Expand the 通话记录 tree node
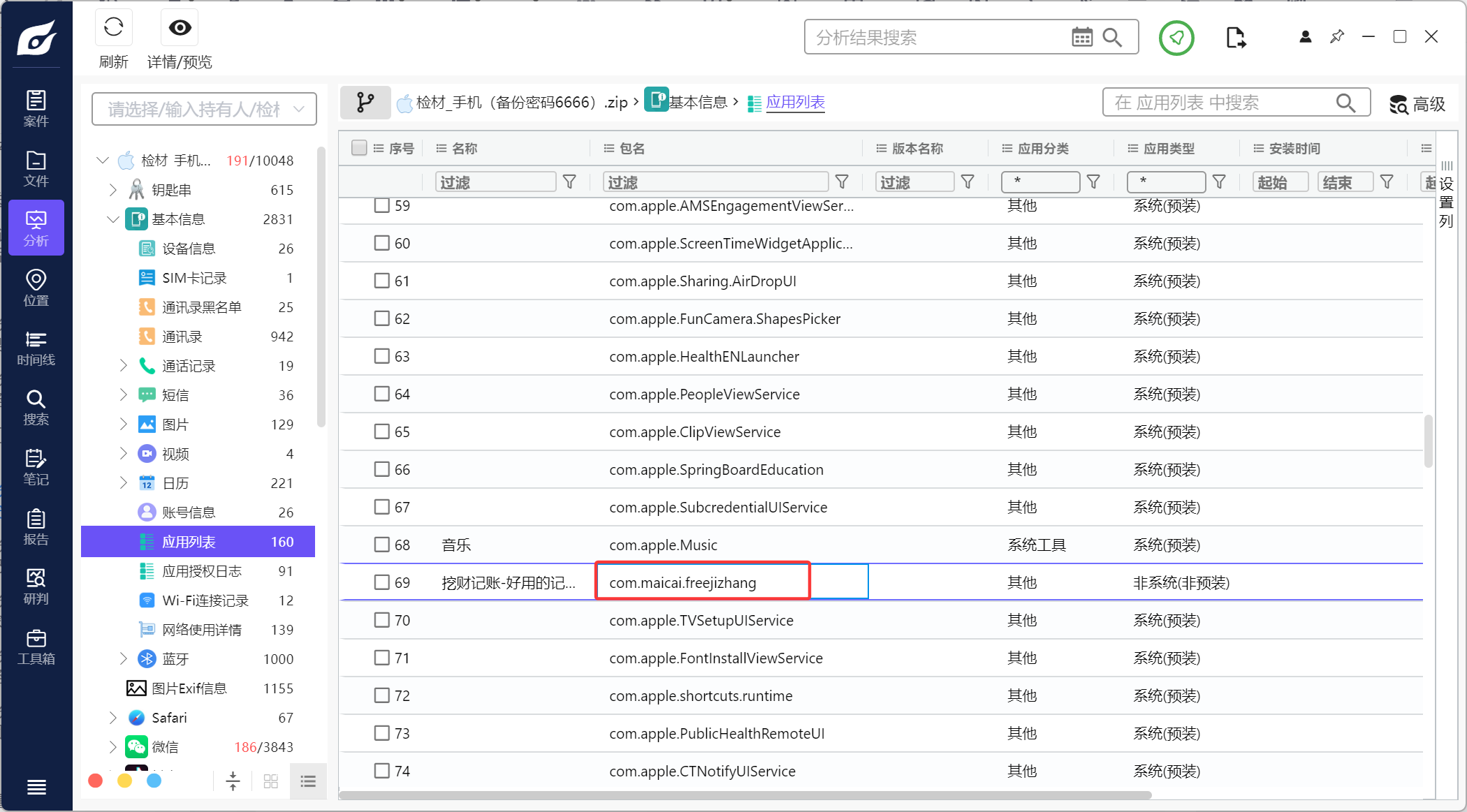Viewport: 1467px width, 812px height. (x=123, y=366)
